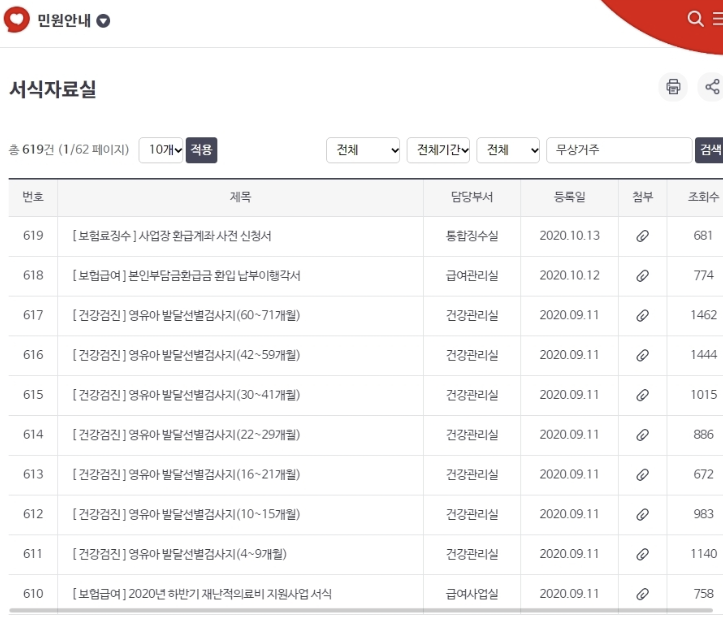Screen dimensions: 723x617
Task: Click the 검색 search button
Action: (709, 150)
